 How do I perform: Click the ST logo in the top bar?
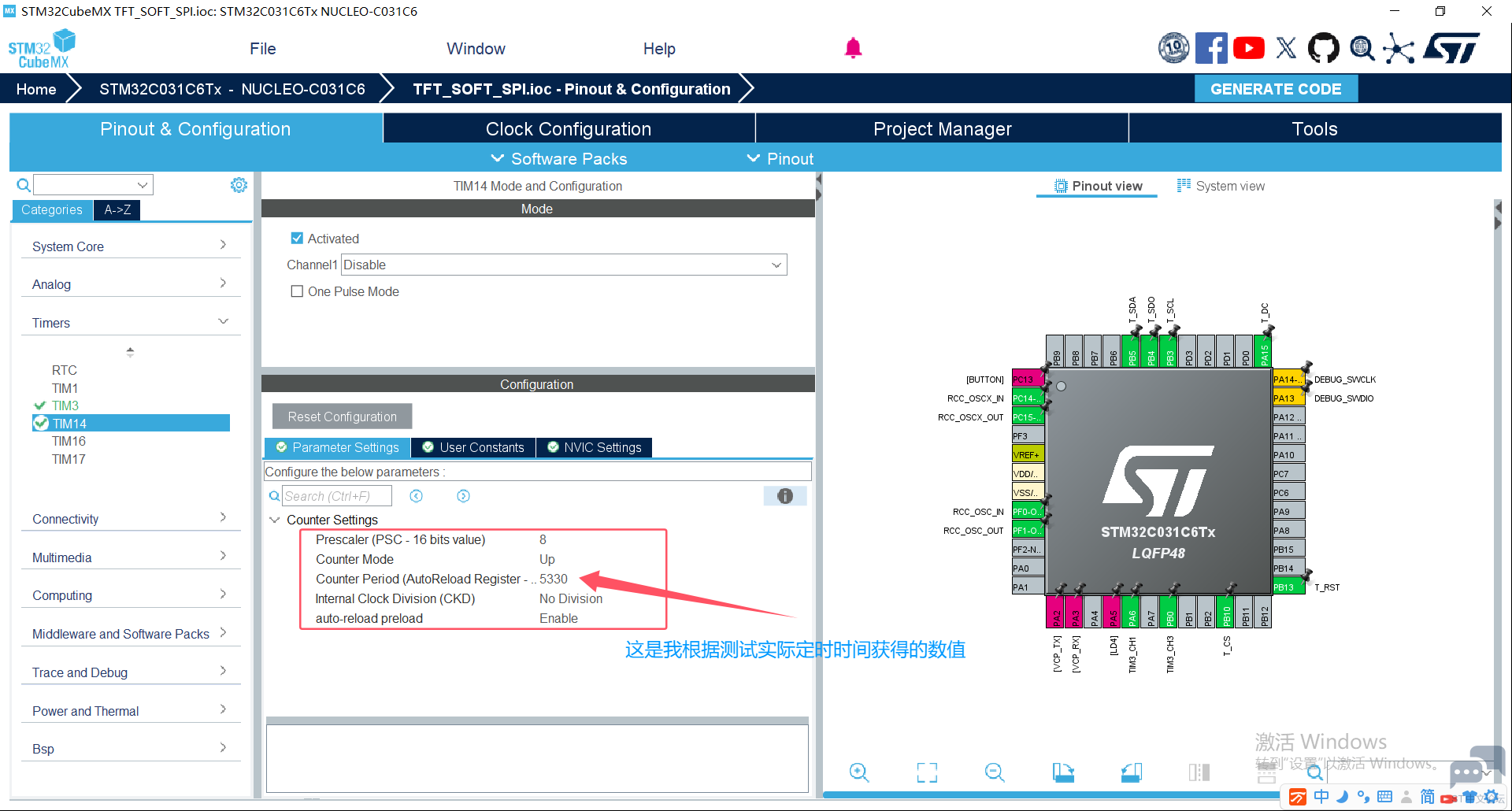pyautogui.click(x=1451, y=48)
